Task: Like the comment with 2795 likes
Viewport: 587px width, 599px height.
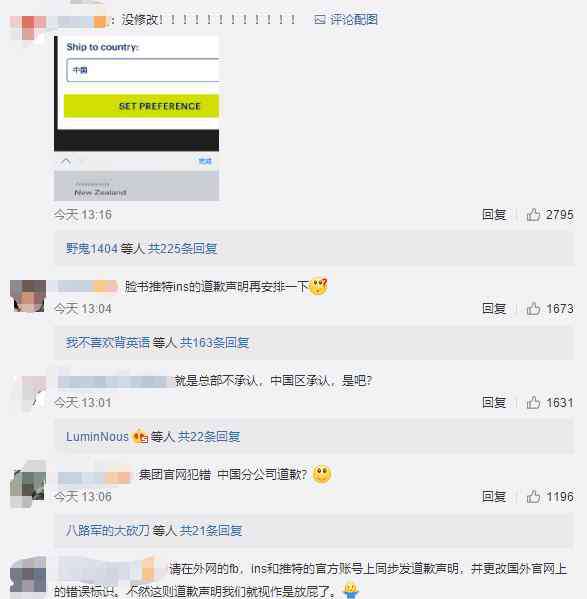Action: [x=533, y=215]
